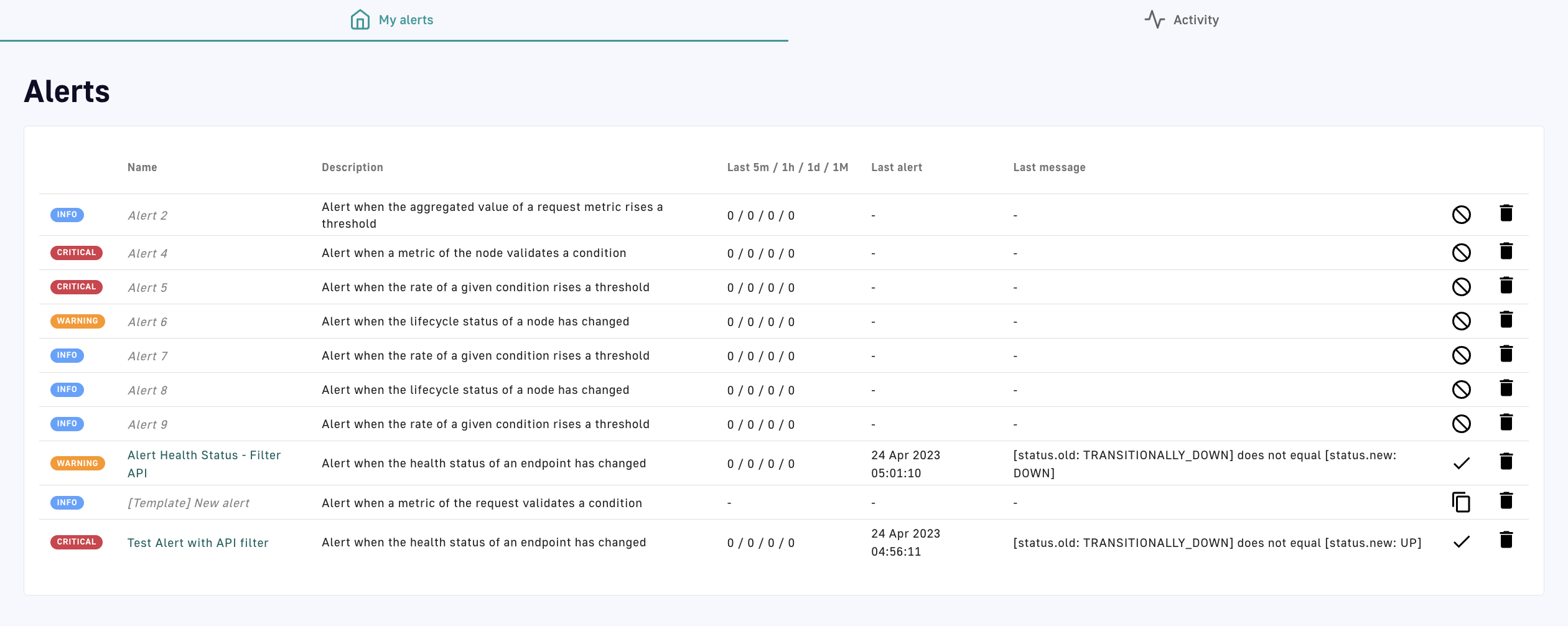This screenshot has height=626, width=1568.
Task: Enable Alert 7 via disabled icon
Action: point(1461,355)
